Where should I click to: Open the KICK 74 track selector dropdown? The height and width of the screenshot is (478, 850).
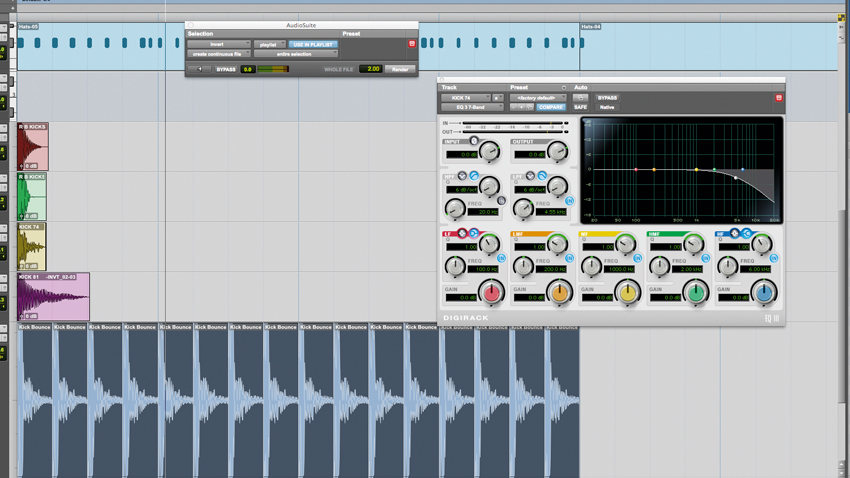(x=465, y=98)
